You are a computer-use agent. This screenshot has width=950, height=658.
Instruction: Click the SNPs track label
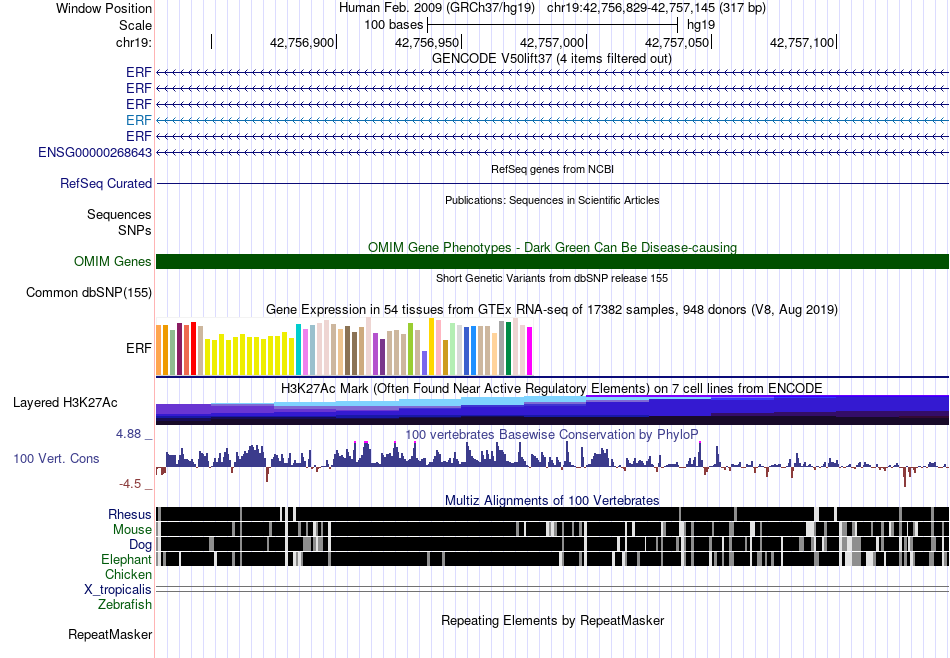[135, 230]
